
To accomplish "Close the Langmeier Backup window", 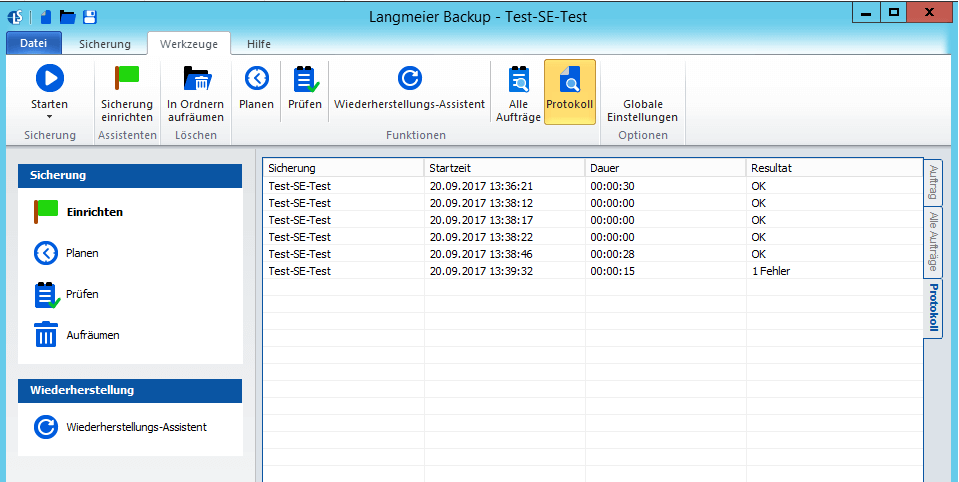I will (929, 12).
